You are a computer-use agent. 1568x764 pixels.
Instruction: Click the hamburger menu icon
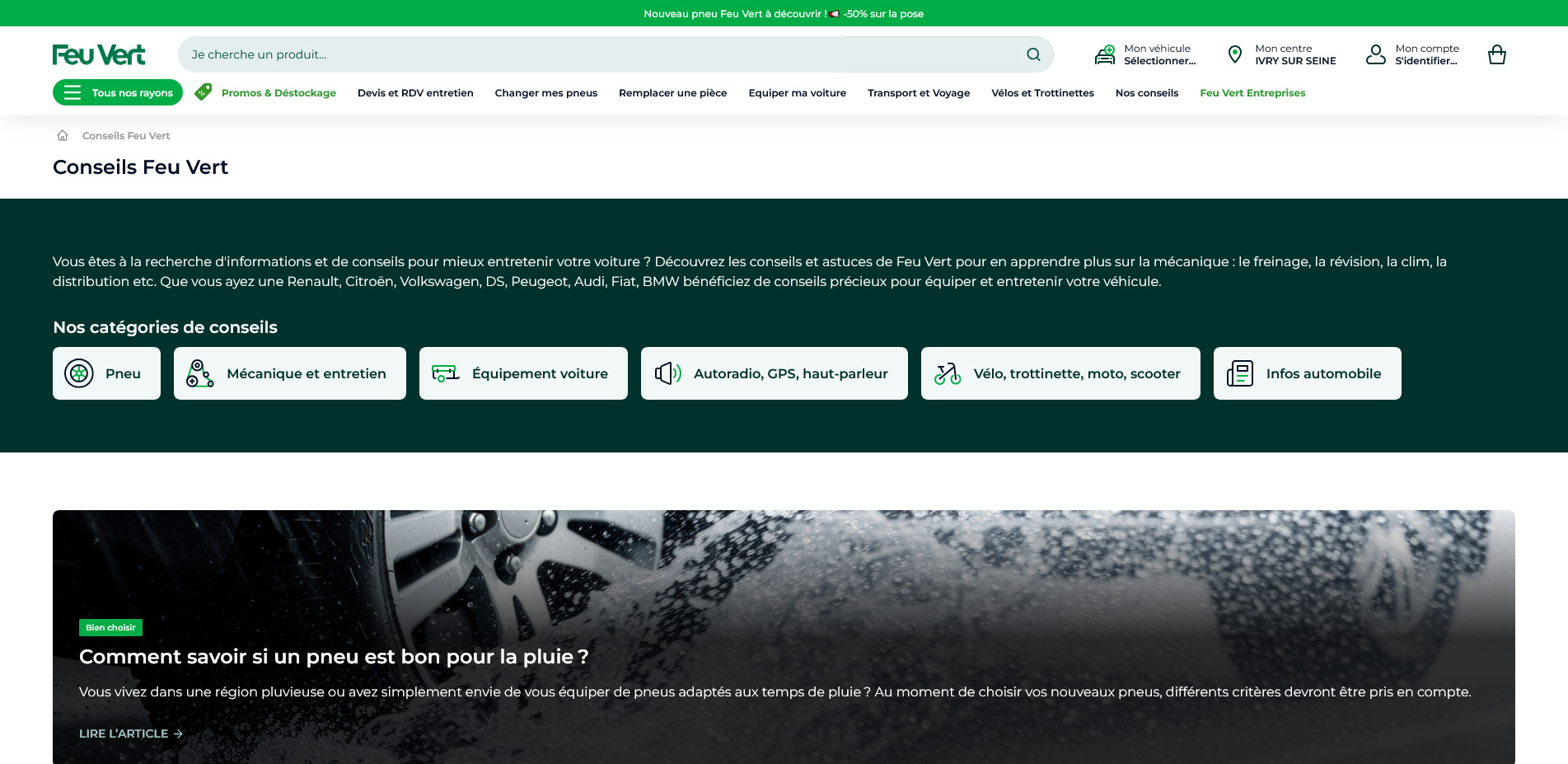click(x=73, y=92)
